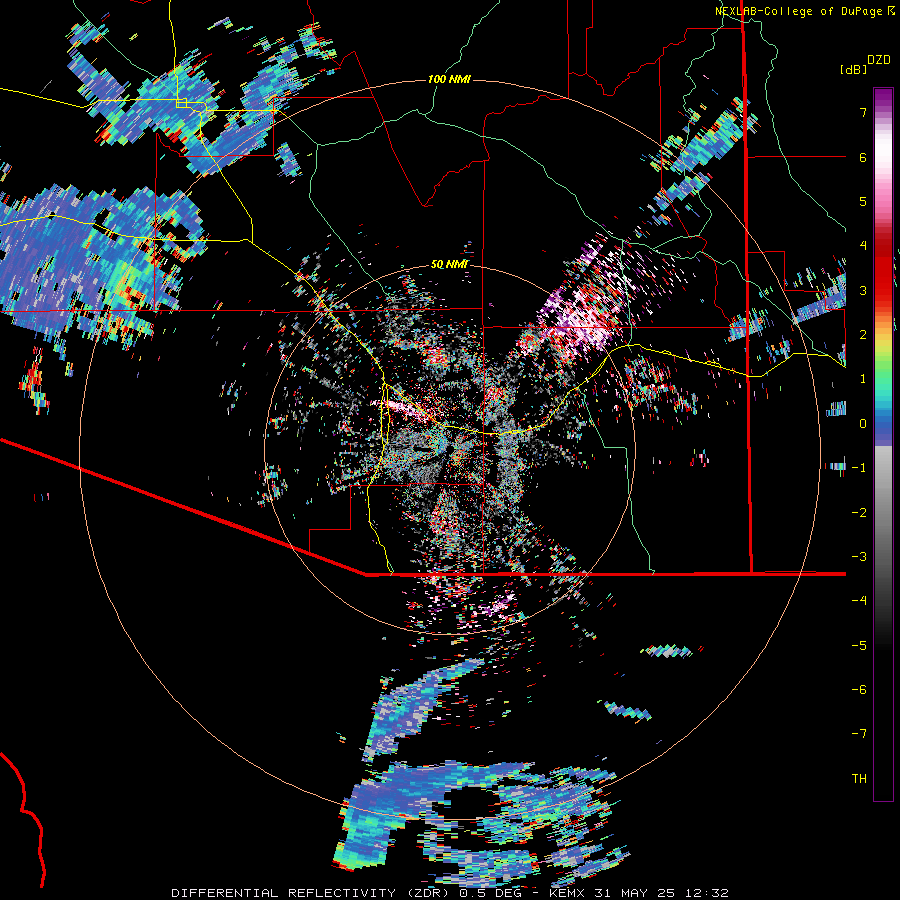Image resolution: width=900 pixels, height=900 pixels.
Task: Select the 7 tick label on scale
Action: pyautogui.click(x=863, y=112)
